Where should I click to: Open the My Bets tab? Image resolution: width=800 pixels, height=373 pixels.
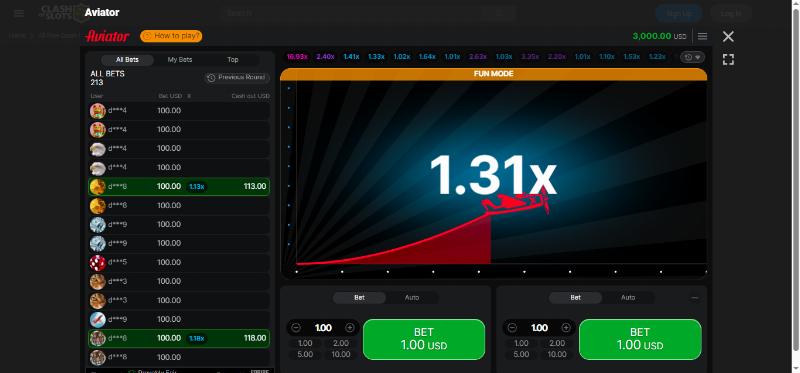click(x=180, y=60)
